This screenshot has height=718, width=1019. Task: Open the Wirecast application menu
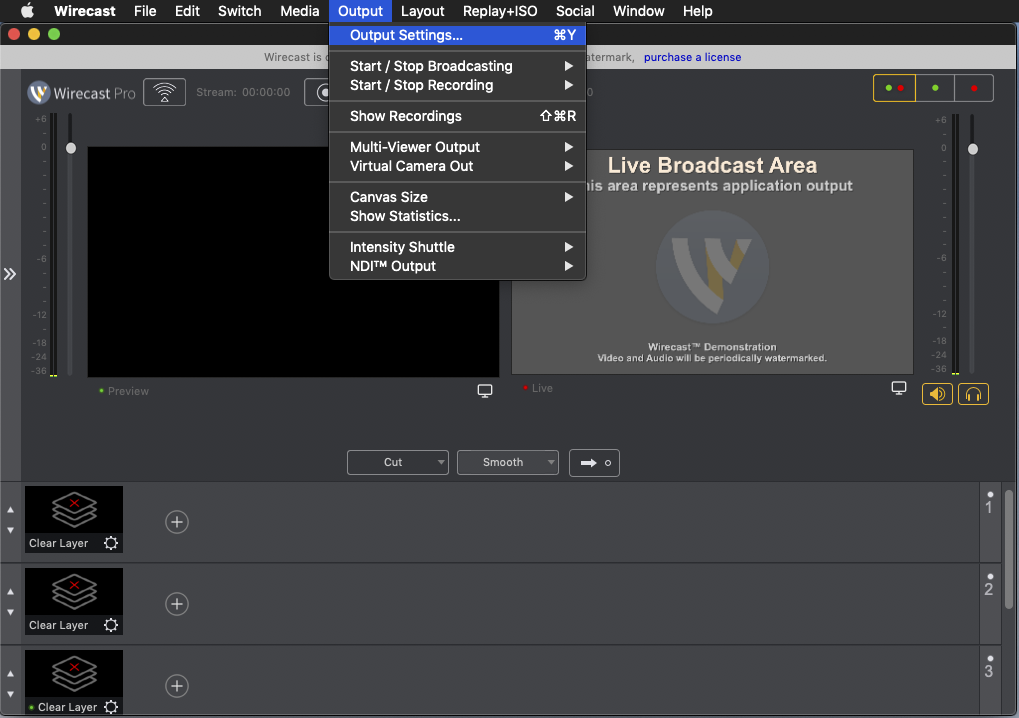pos(84,11)
